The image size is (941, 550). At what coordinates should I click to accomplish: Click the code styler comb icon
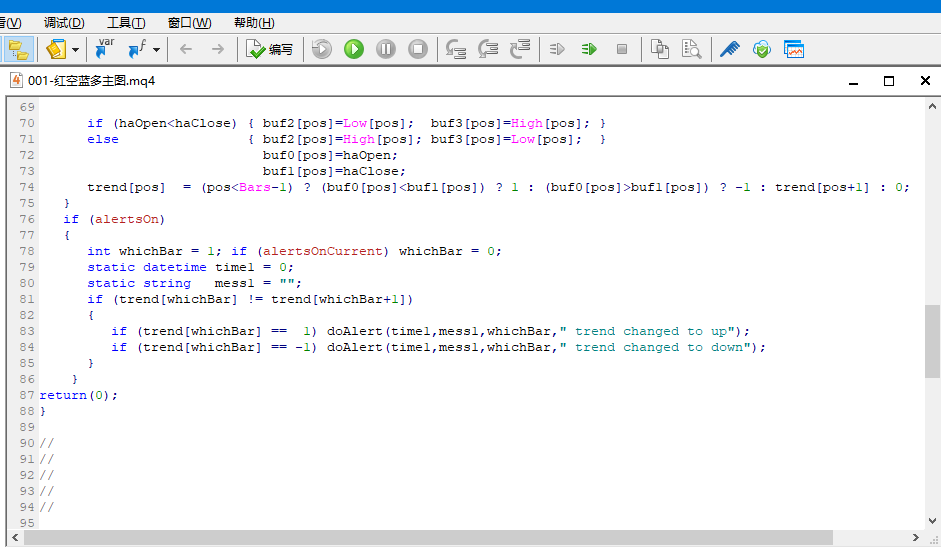[x=730, y=49]
